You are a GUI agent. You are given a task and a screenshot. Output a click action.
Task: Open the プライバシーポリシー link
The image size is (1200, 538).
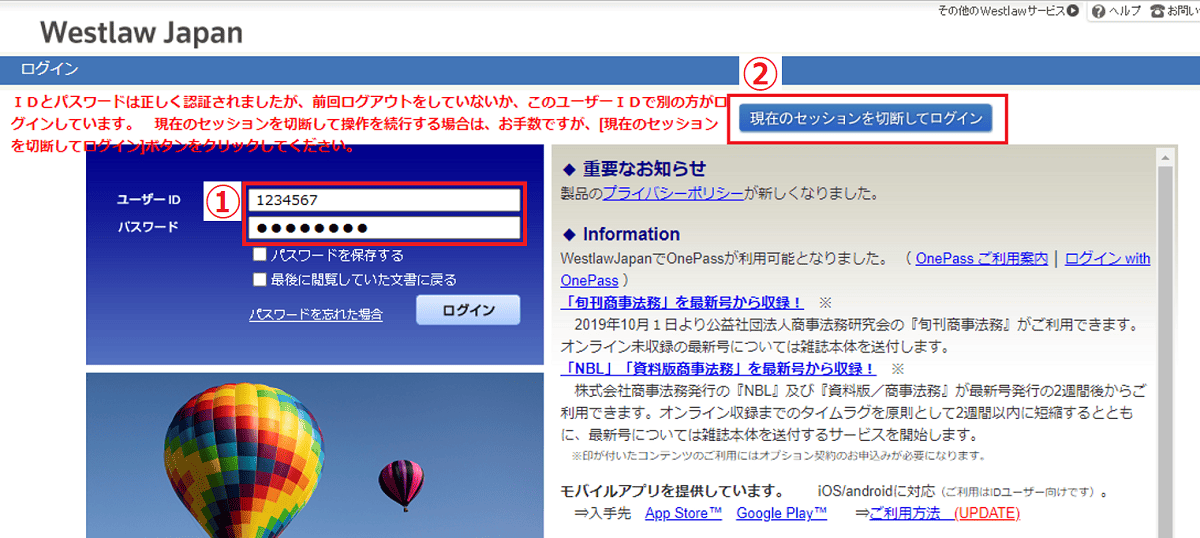pos(673,194)
